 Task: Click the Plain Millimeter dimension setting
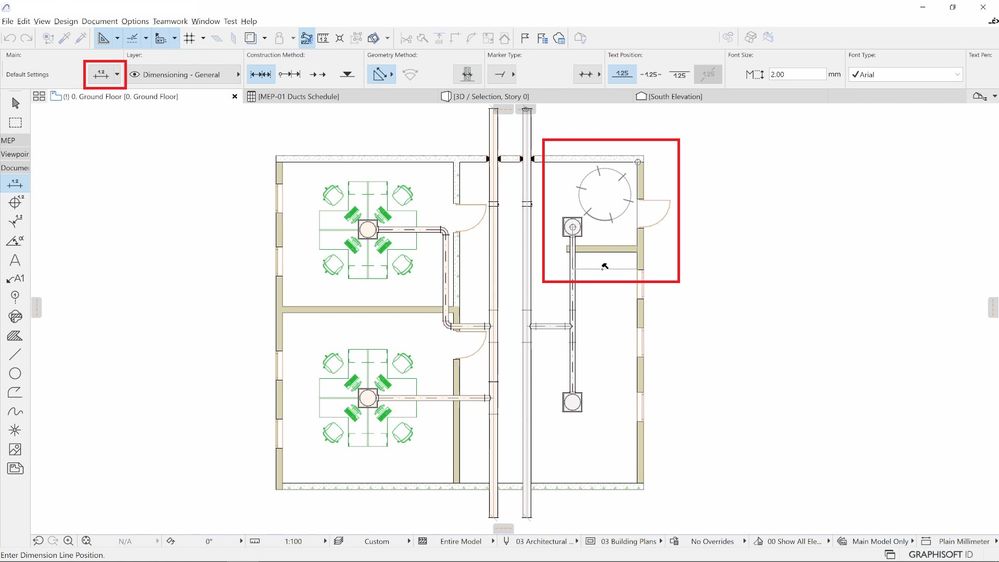[x=963, y=541]
